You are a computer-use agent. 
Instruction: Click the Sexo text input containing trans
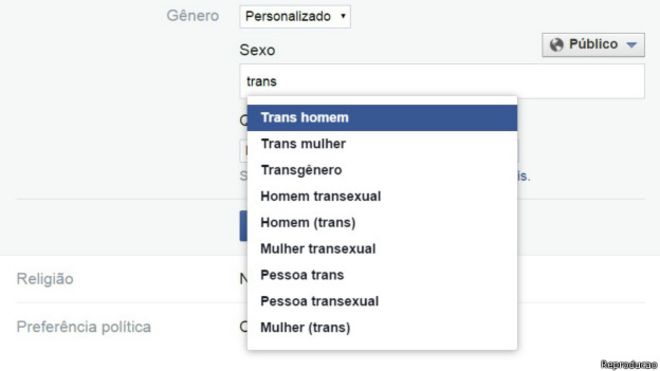pos(442,81)
